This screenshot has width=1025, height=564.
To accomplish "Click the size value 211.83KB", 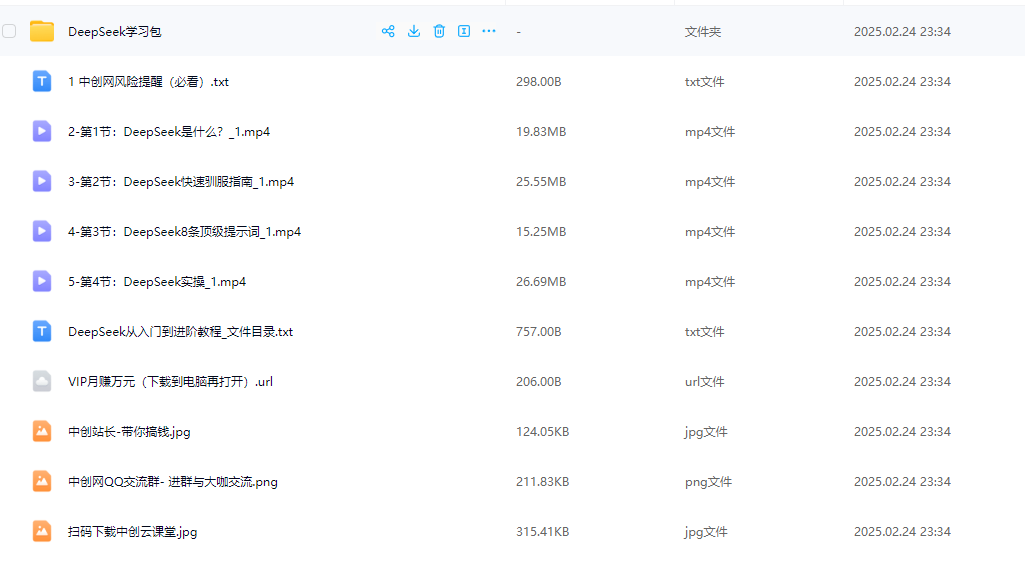I will coord(543,482).
